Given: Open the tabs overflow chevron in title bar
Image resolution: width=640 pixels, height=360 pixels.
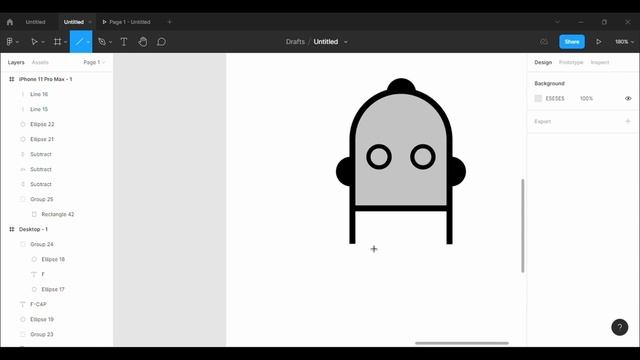Looking at the screenshot, I should click(x=557, y=22).
